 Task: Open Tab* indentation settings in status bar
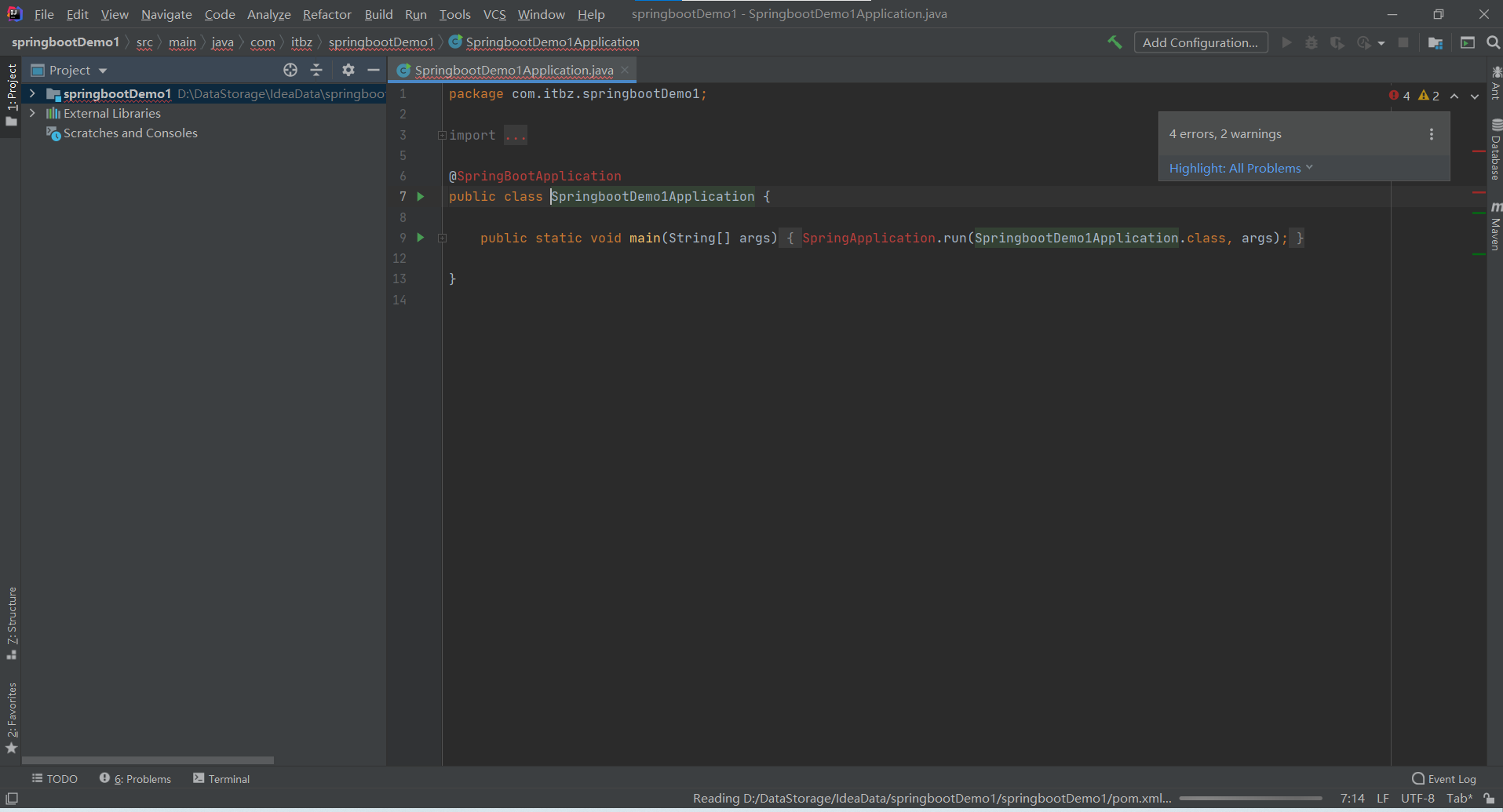pos(1459,799)
